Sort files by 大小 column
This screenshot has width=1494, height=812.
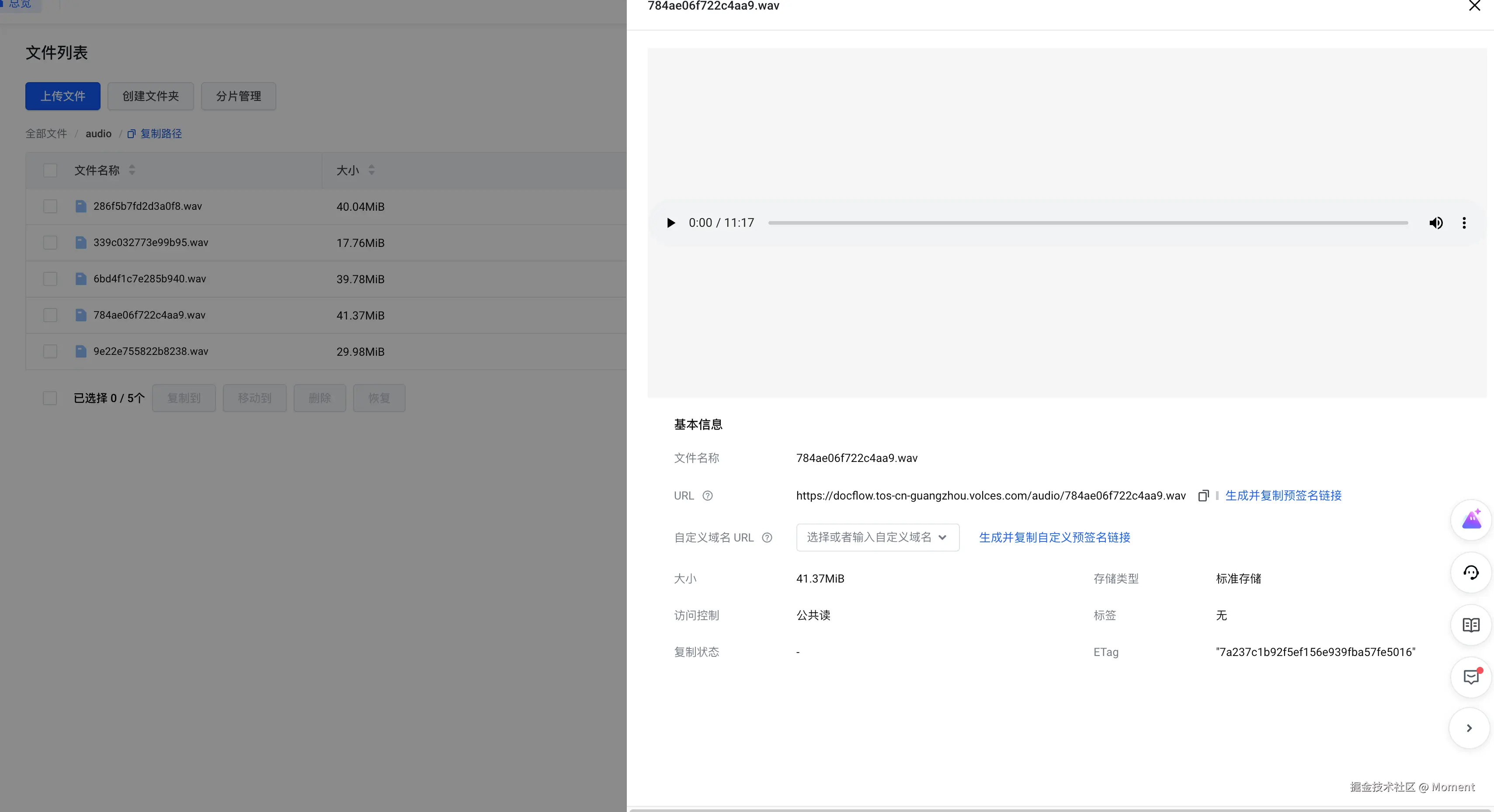tap(372, 170)
